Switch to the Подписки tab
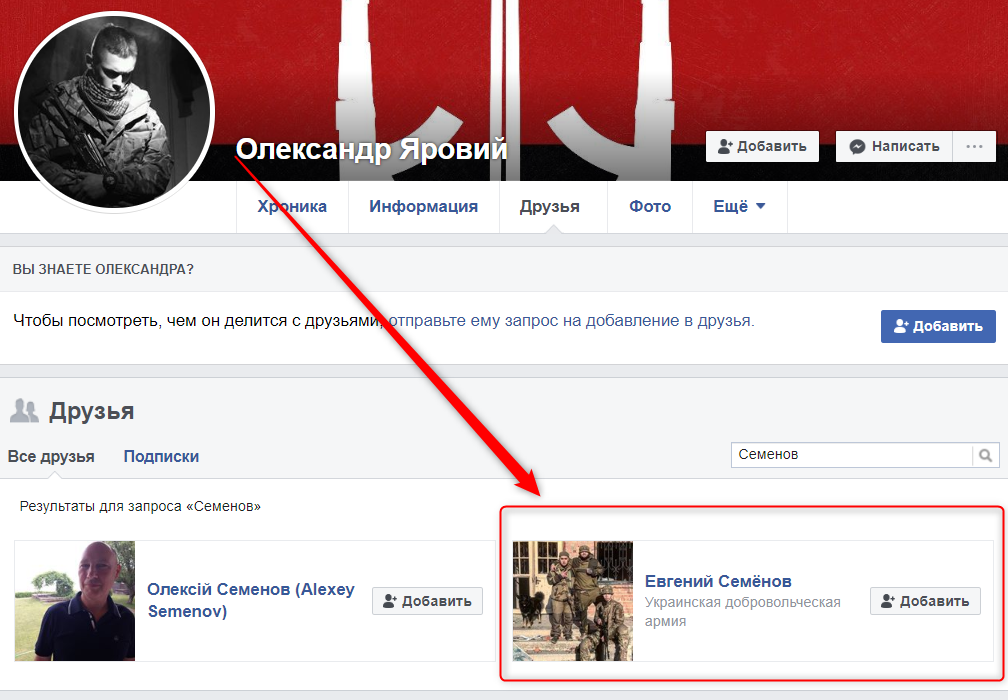1008x700 pixels. [x=161, y=456]
